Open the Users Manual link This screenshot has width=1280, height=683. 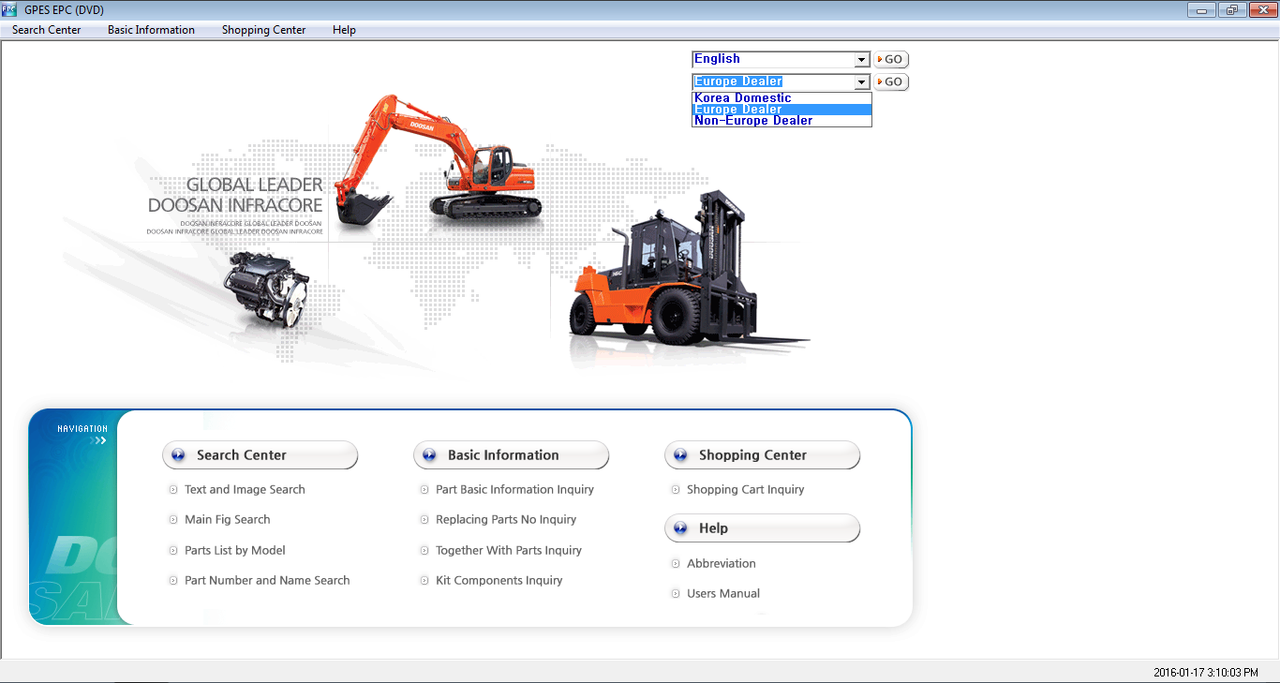[x=723, y=594]
